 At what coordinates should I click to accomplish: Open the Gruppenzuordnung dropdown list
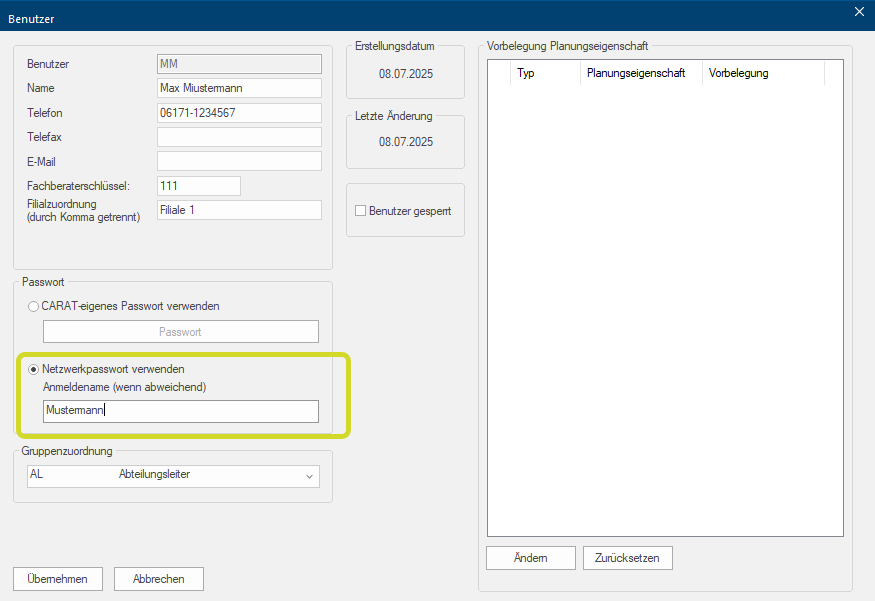click(x=308, y=476)
